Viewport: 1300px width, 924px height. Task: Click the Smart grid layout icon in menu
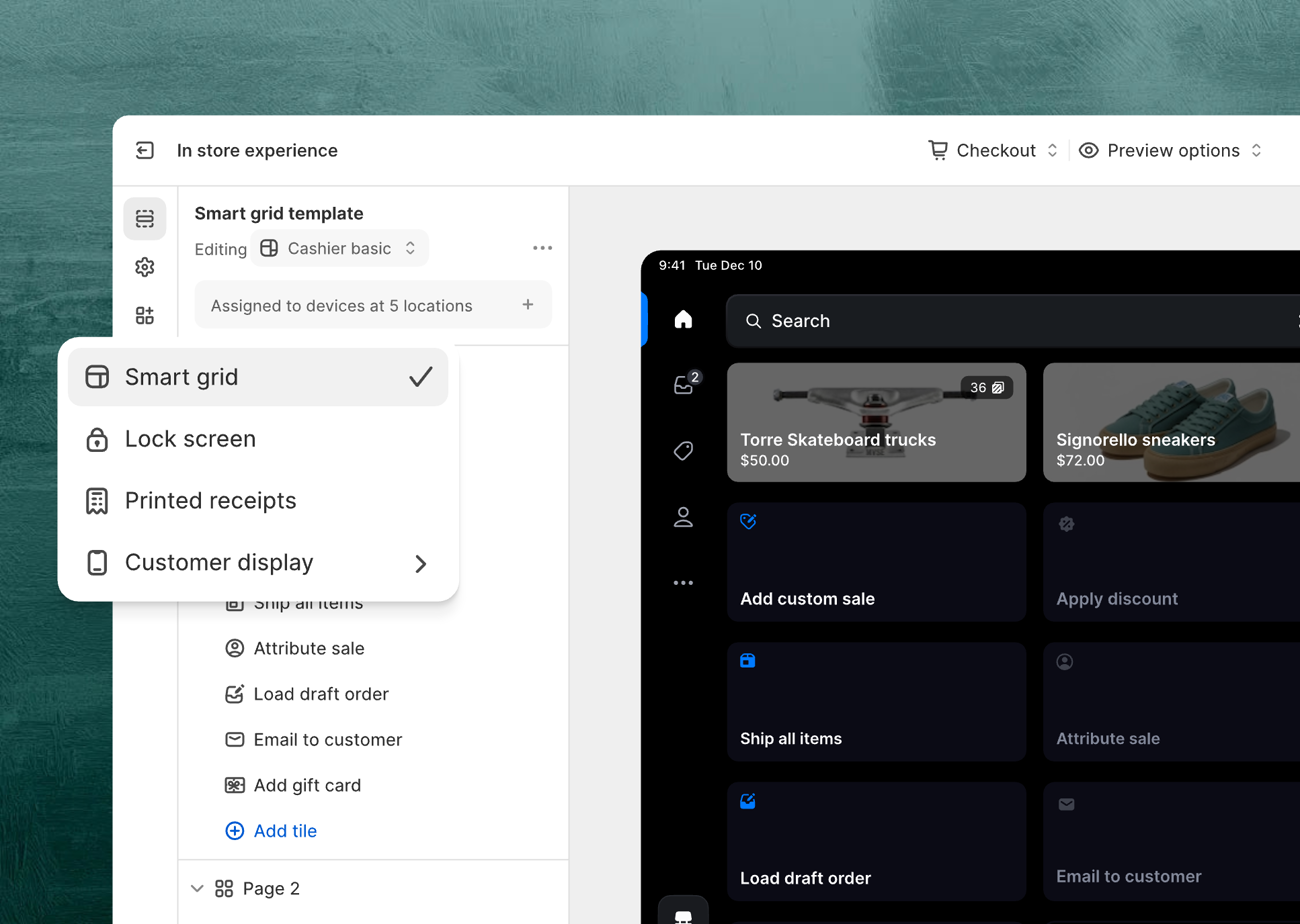point(97,377)
